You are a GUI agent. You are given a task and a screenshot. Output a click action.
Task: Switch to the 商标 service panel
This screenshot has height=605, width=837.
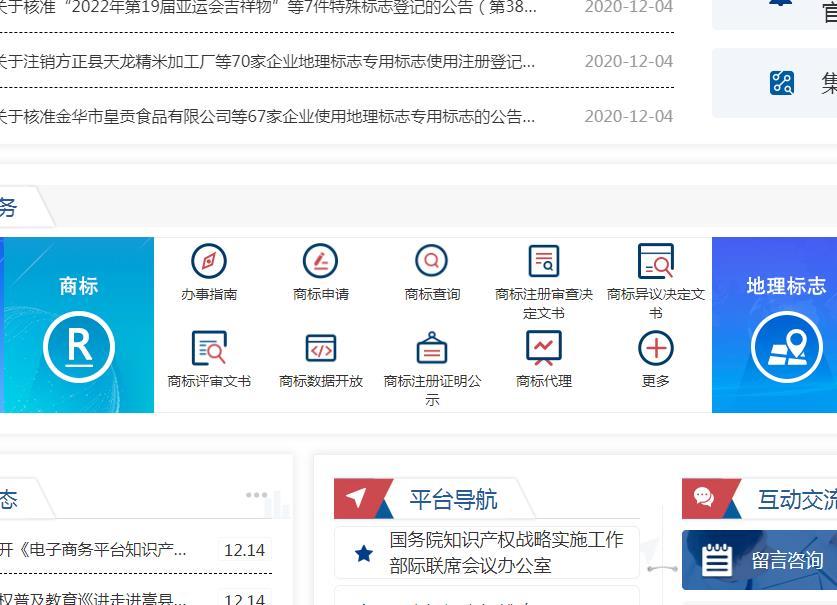click(x=78, y=286)
